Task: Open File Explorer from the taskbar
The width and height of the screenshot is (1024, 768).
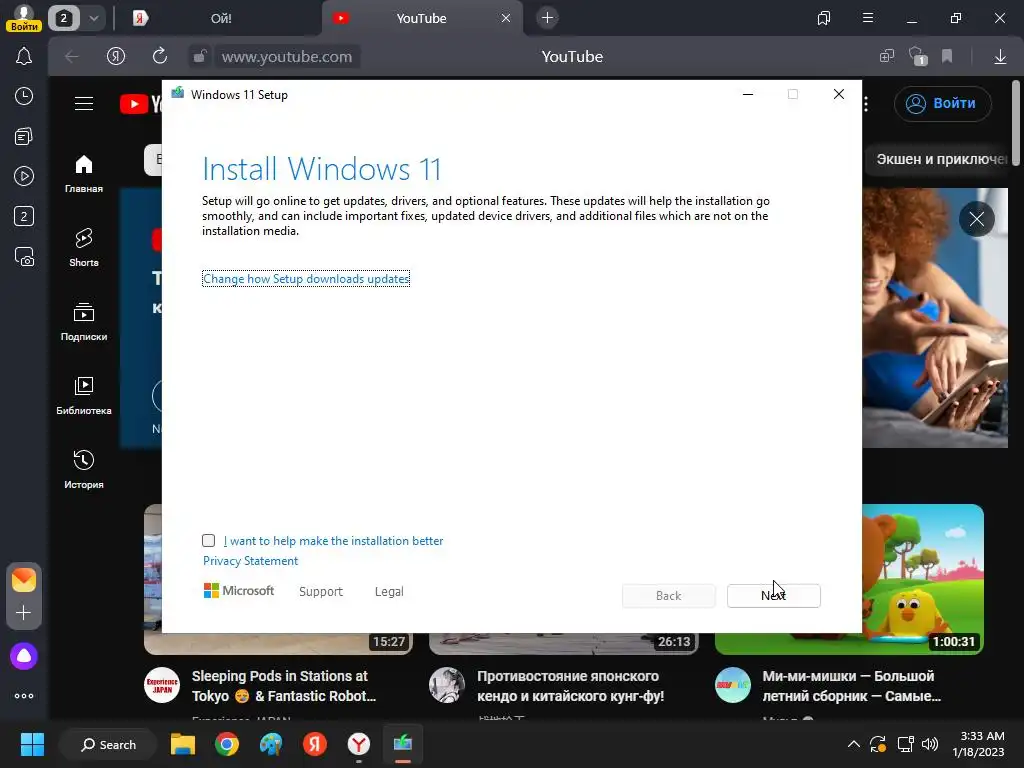Action: [x=183, y=744]
